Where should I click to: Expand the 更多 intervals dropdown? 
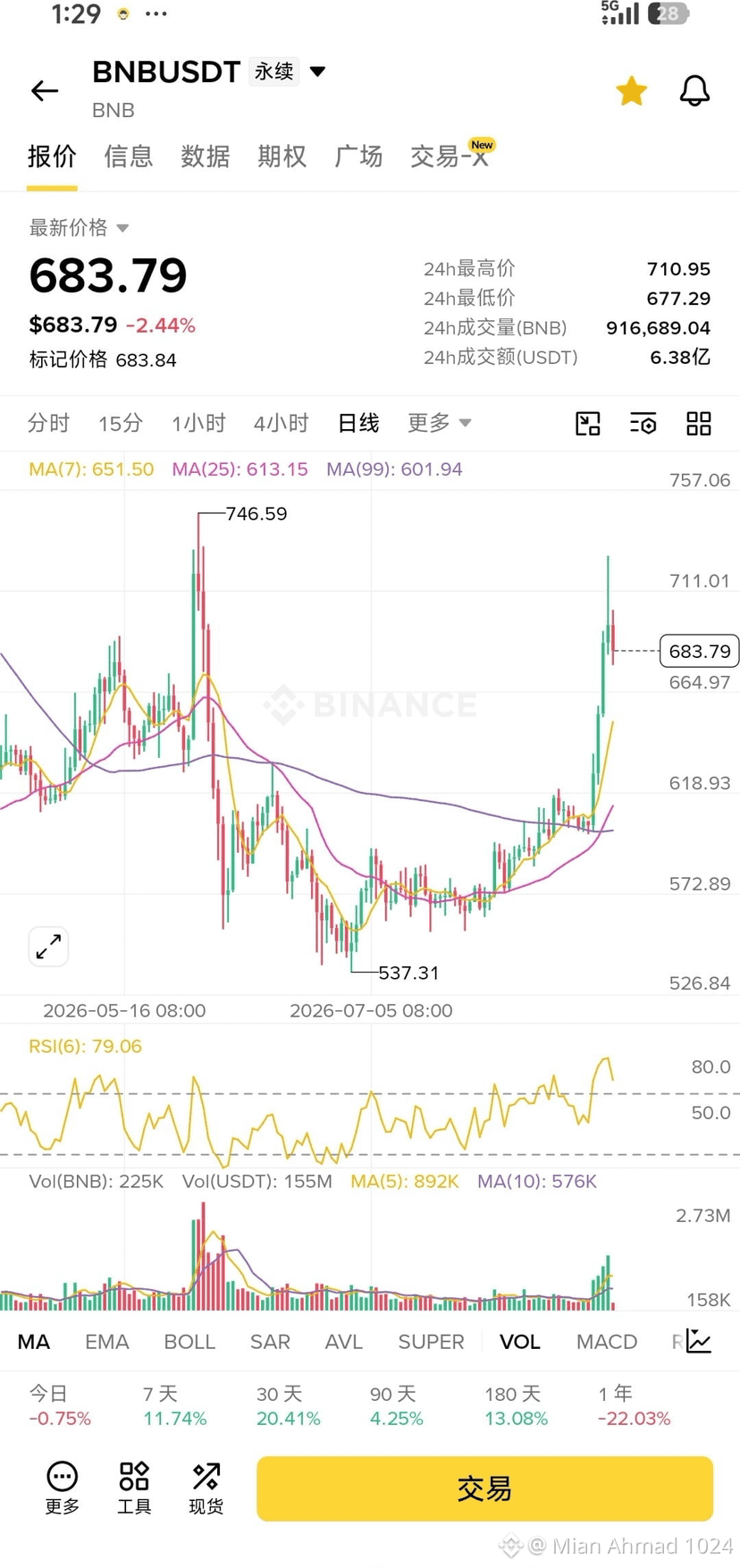click(x=439, y=423)
